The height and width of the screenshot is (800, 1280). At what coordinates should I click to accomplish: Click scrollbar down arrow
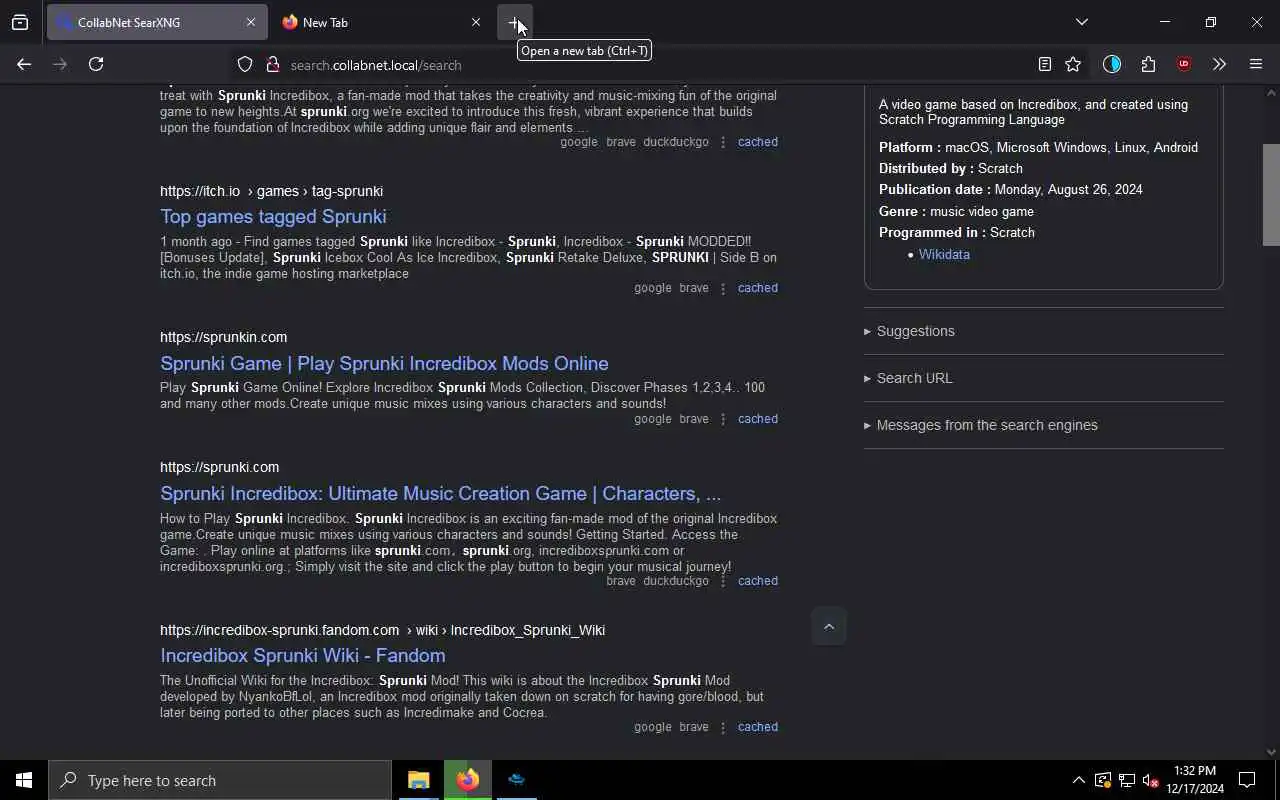1271,752
